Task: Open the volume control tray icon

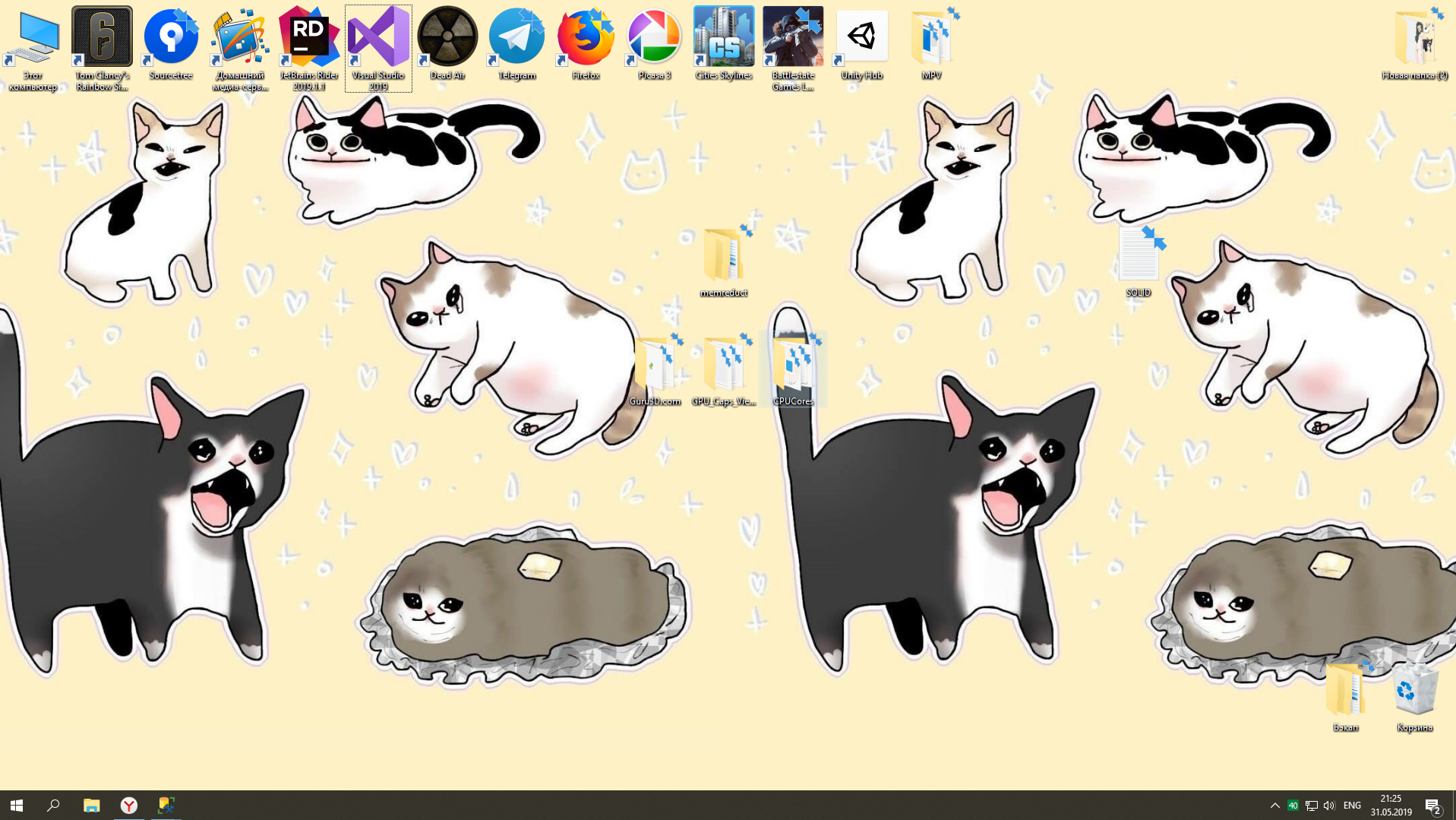Action: [1329, 805]
